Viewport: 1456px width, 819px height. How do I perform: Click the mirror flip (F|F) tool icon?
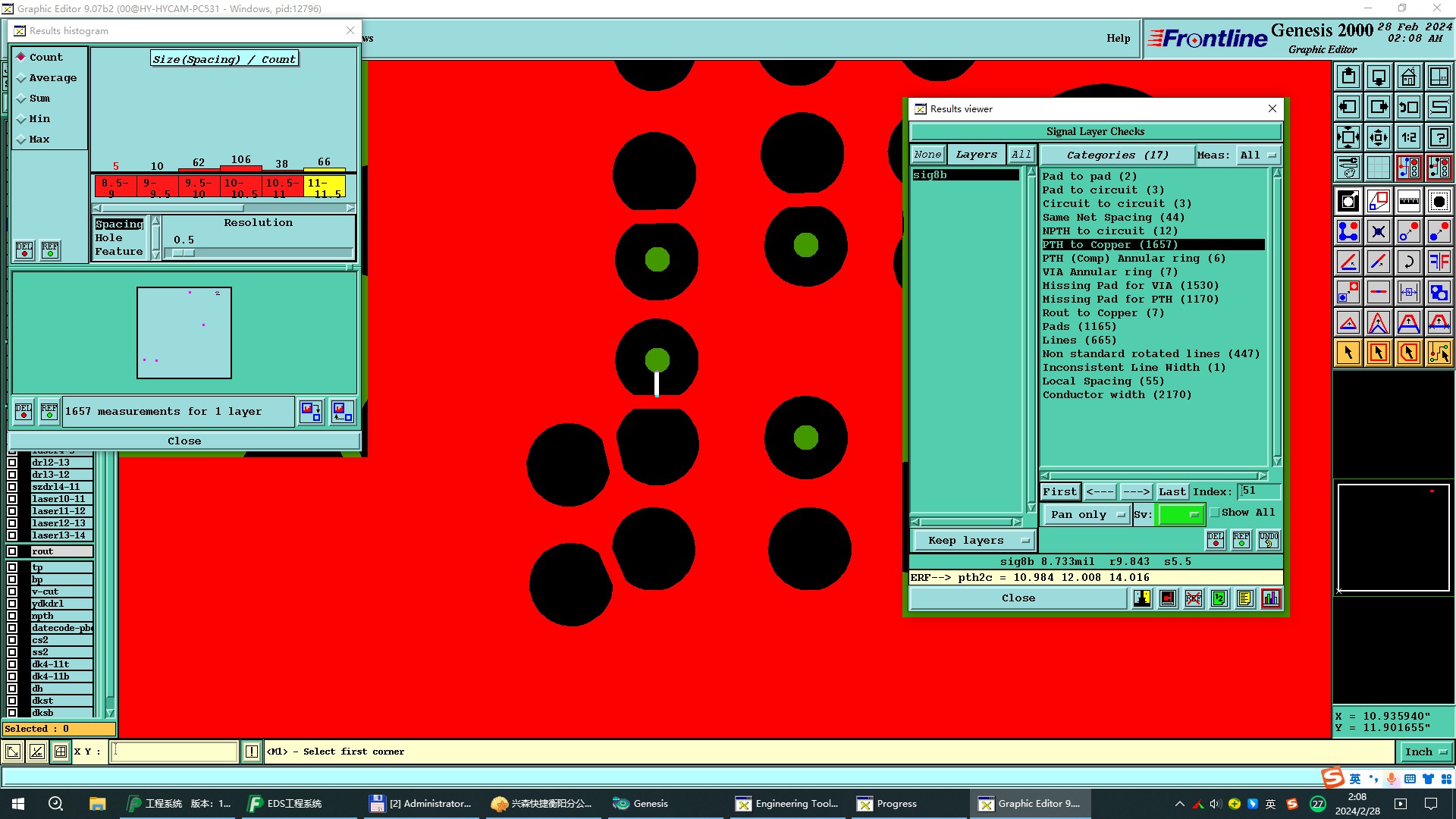[1439, 262]
